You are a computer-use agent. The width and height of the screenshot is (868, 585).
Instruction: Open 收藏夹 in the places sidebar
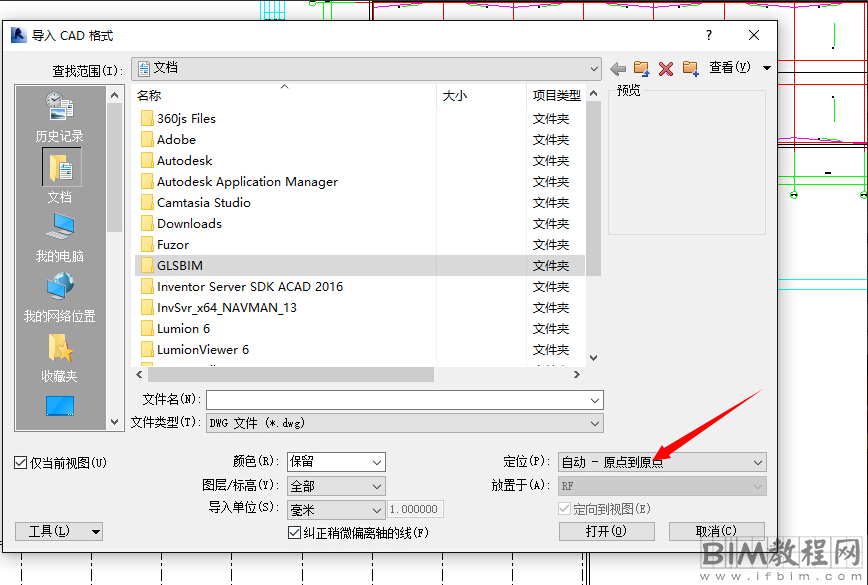pos(60,357)
